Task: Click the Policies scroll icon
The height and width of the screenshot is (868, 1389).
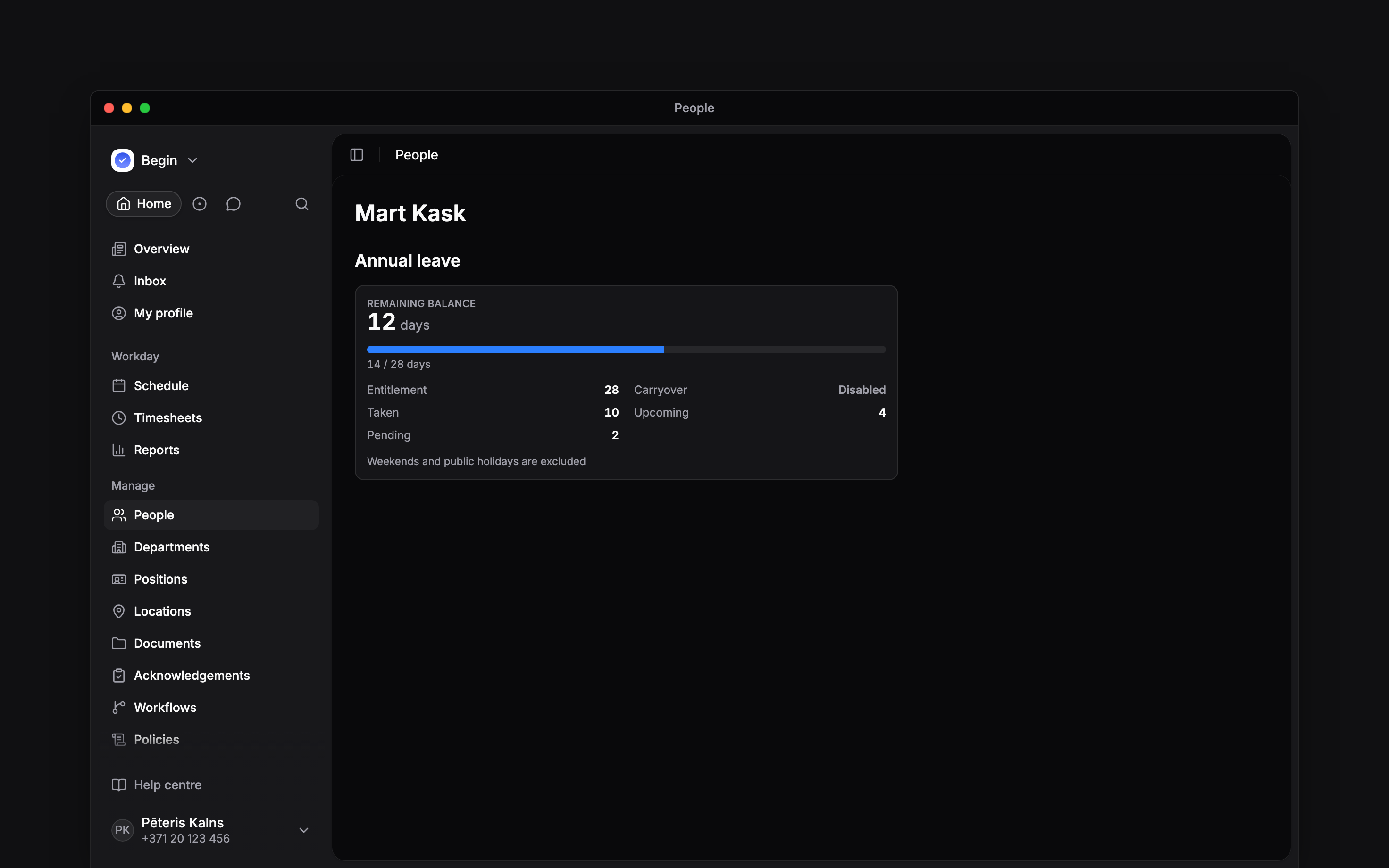Action: click(x=119, y=740)
